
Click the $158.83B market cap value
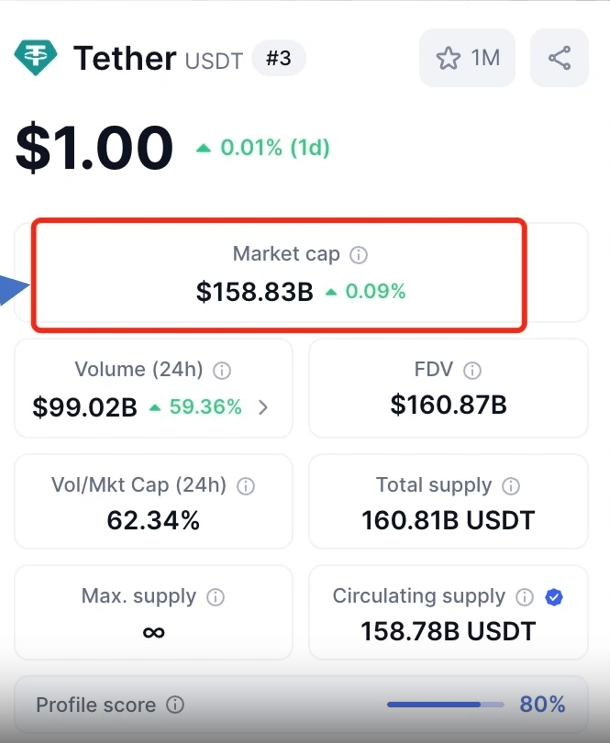tap(255, 292)
